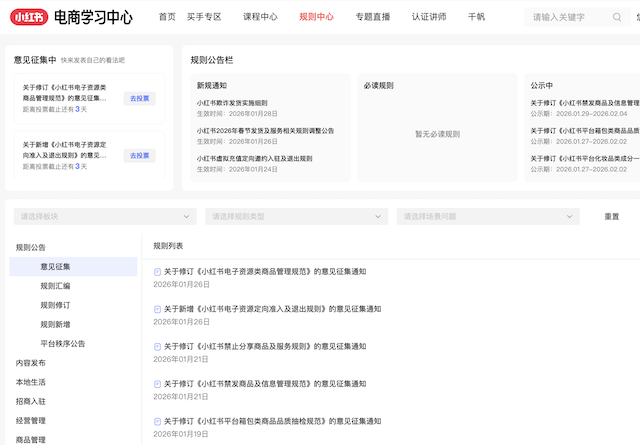Go to the 课程中心 tab
640x445 pixels.
pyautogui.click(x=260, y=17)
